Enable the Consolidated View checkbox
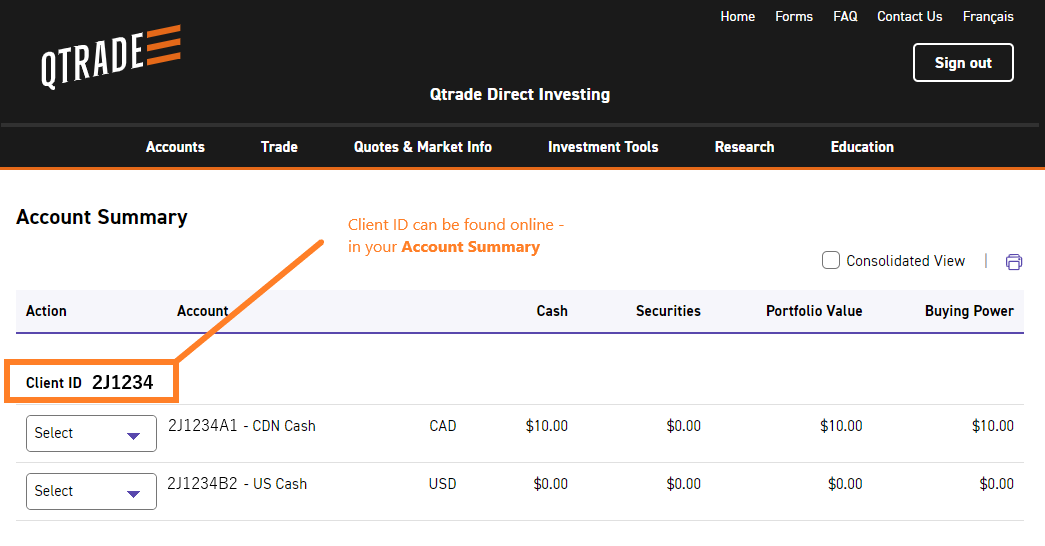Image resolution: width=1045 pixels, height=546 pixels. point(831,261)
